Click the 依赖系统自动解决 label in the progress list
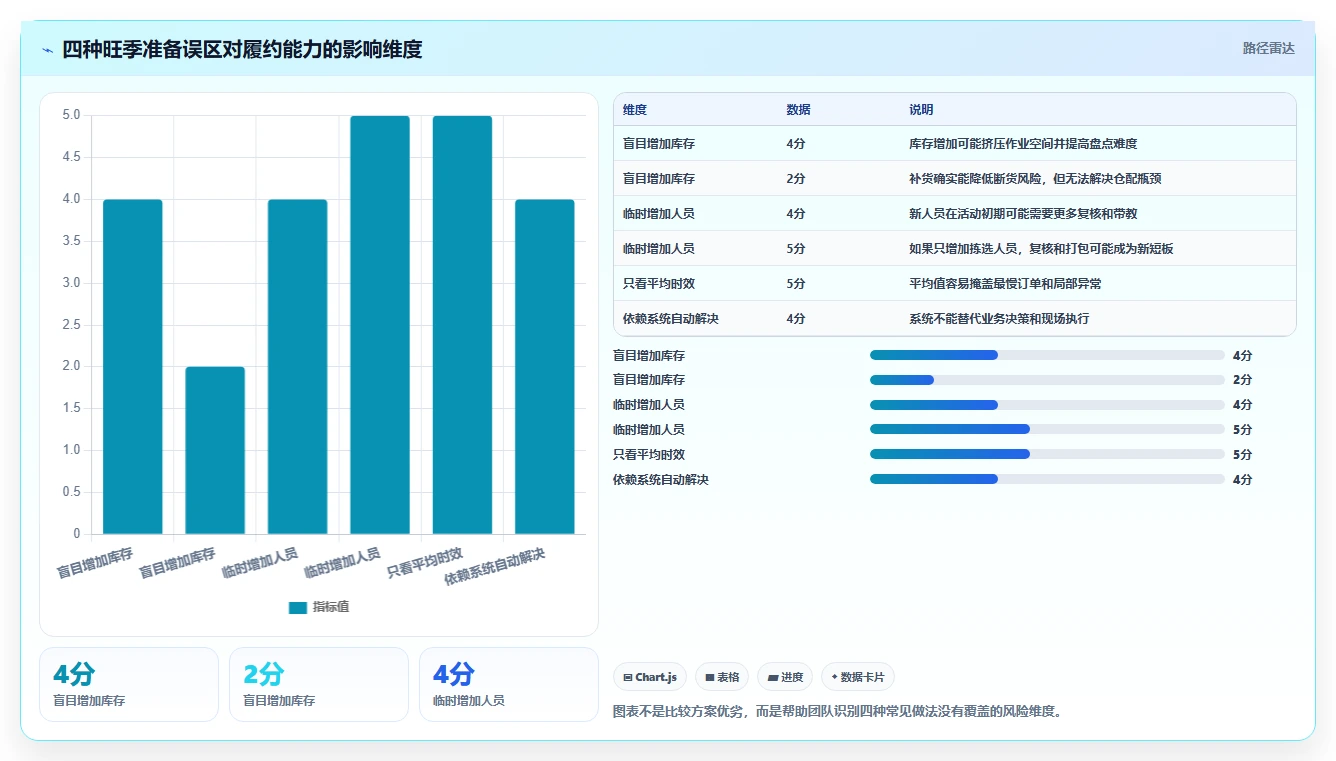Image resolution: width=1336 pixels, height=761 pixels. (661, 480)
